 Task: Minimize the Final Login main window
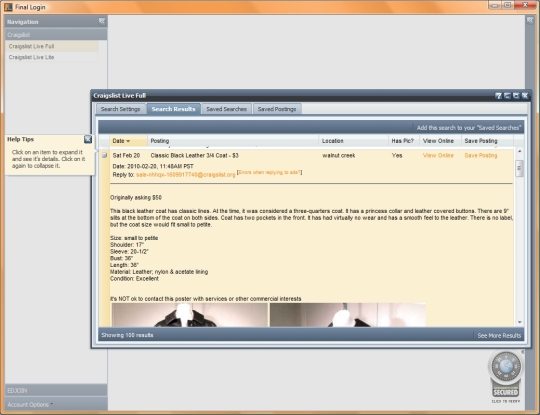pyautogui.click(x=495, y=5)
